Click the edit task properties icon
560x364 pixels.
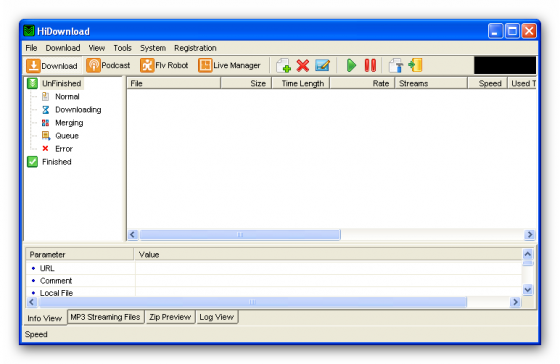(x=322, y=66)
